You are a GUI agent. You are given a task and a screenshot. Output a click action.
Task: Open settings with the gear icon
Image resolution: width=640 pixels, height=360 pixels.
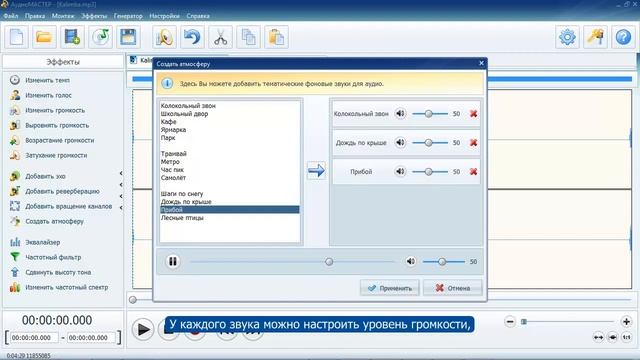[x=567, y=37]
